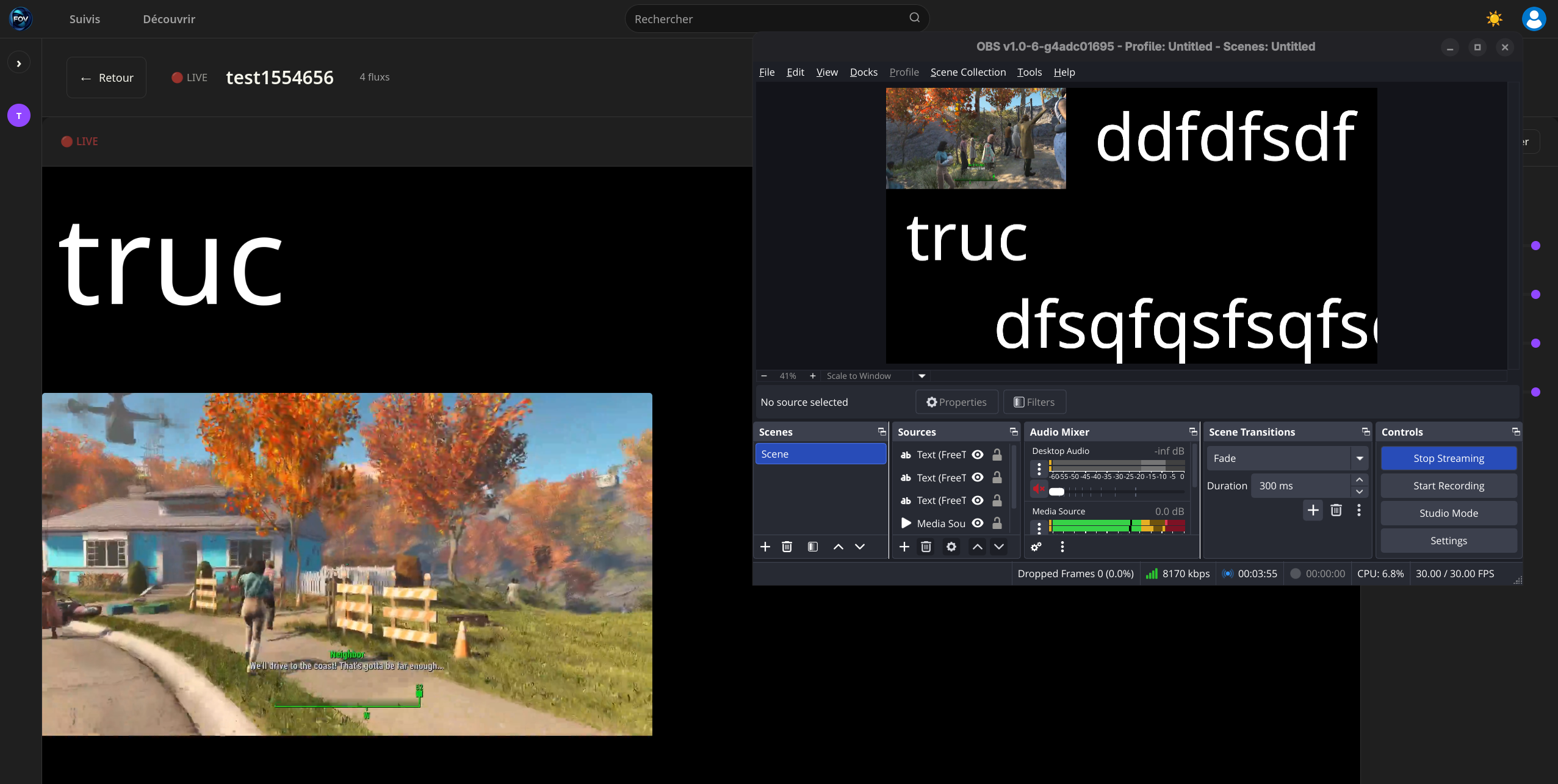This screenshot has height=784, width=1558.
Task: Hide the Media Source via its eye icon
Action: click(978, 523)
